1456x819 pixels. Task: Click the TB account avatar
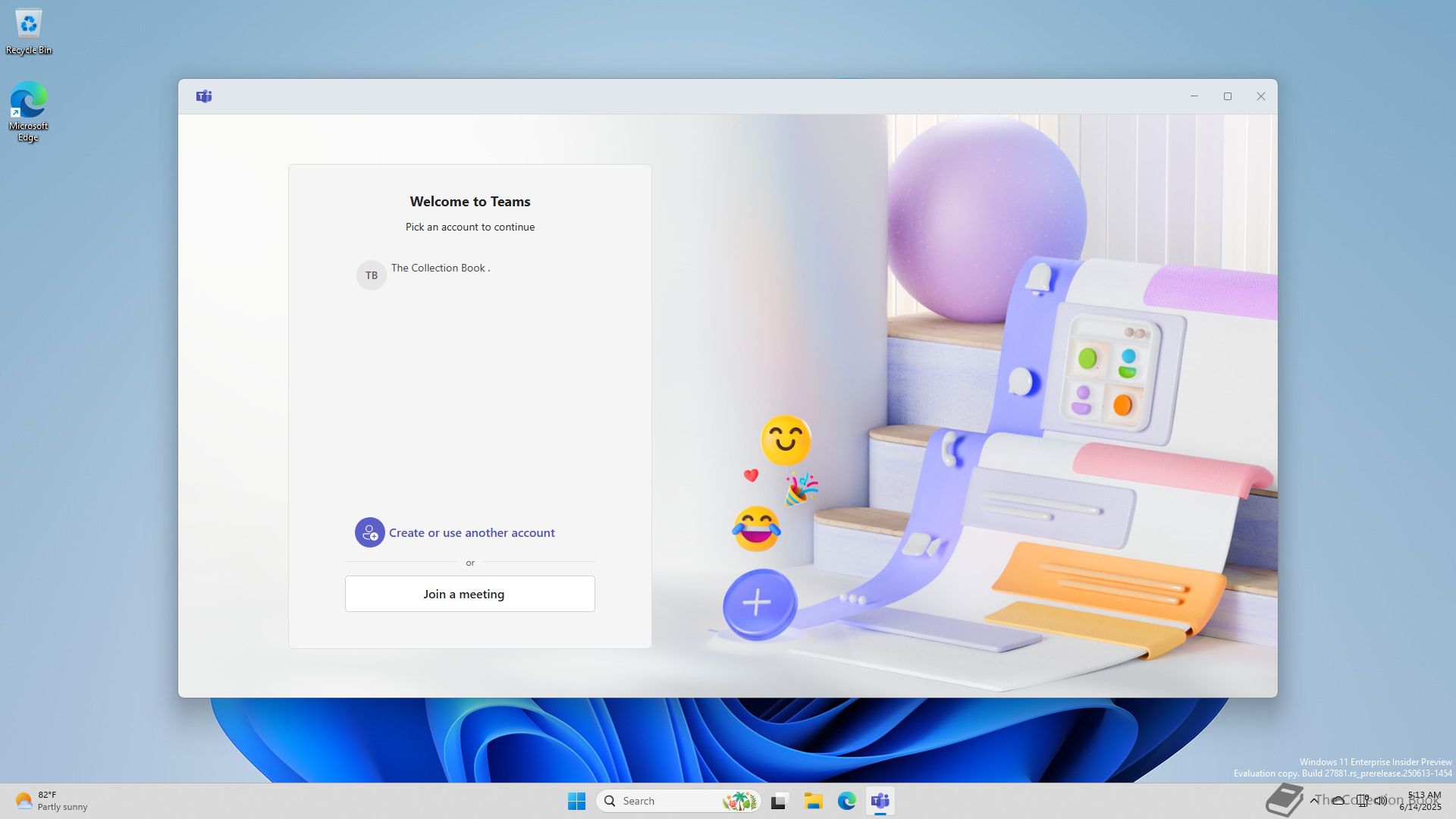(372, 275)
